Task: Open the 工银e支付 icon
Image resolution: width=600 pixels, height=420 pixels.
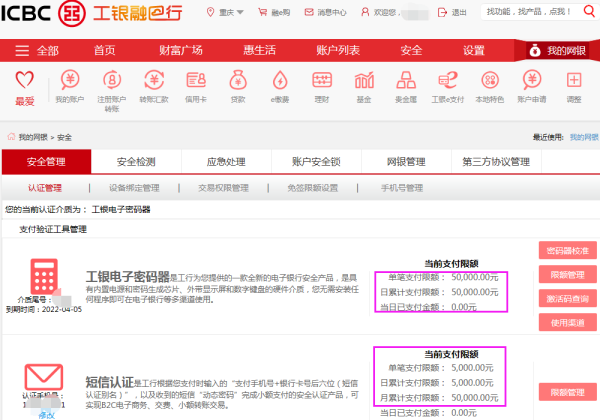Action: click(448, 80)
